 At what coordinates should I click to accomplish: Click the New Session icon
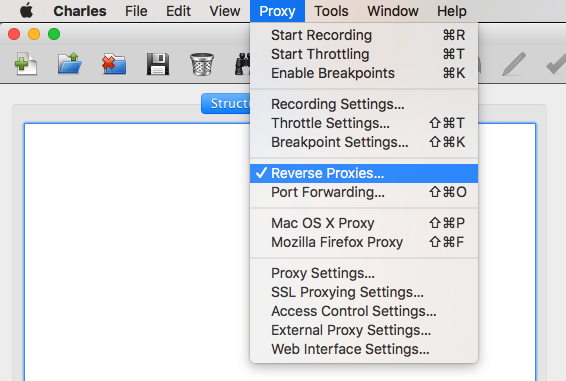pos(26,64)
